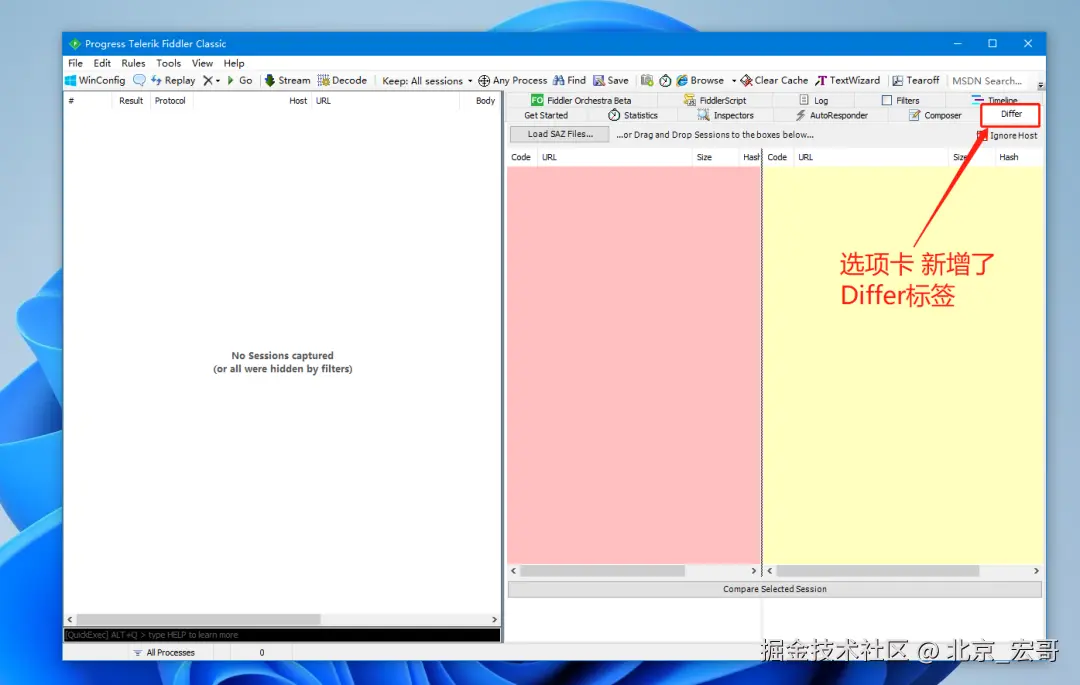Click the Go resume button
The width and height of the screenshot is (1080, 685).
[239, 81]
